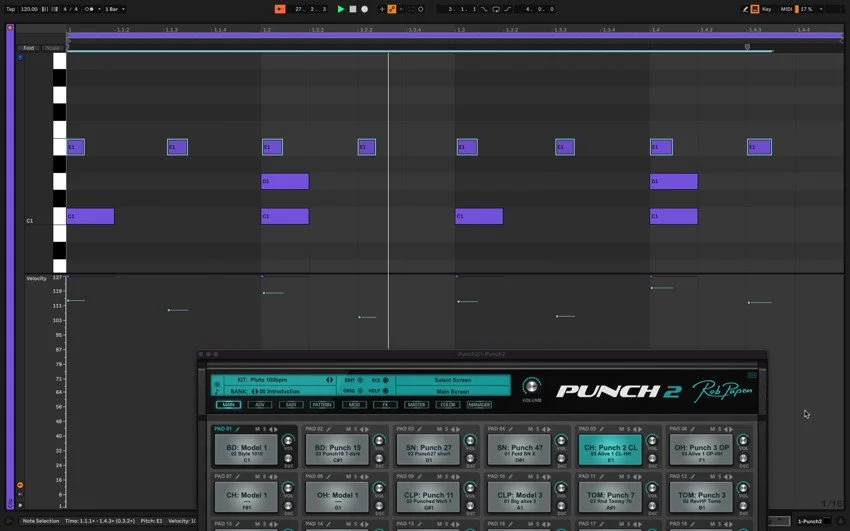
Task: Click the Fold button in the piano roll
Action: coord(29,48)
